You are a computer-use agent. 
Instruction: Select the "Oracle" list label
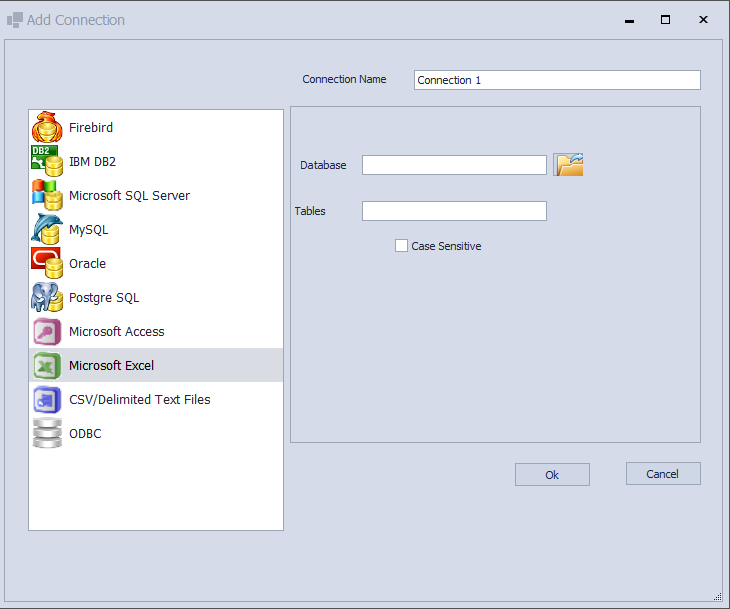click(88, 264)
